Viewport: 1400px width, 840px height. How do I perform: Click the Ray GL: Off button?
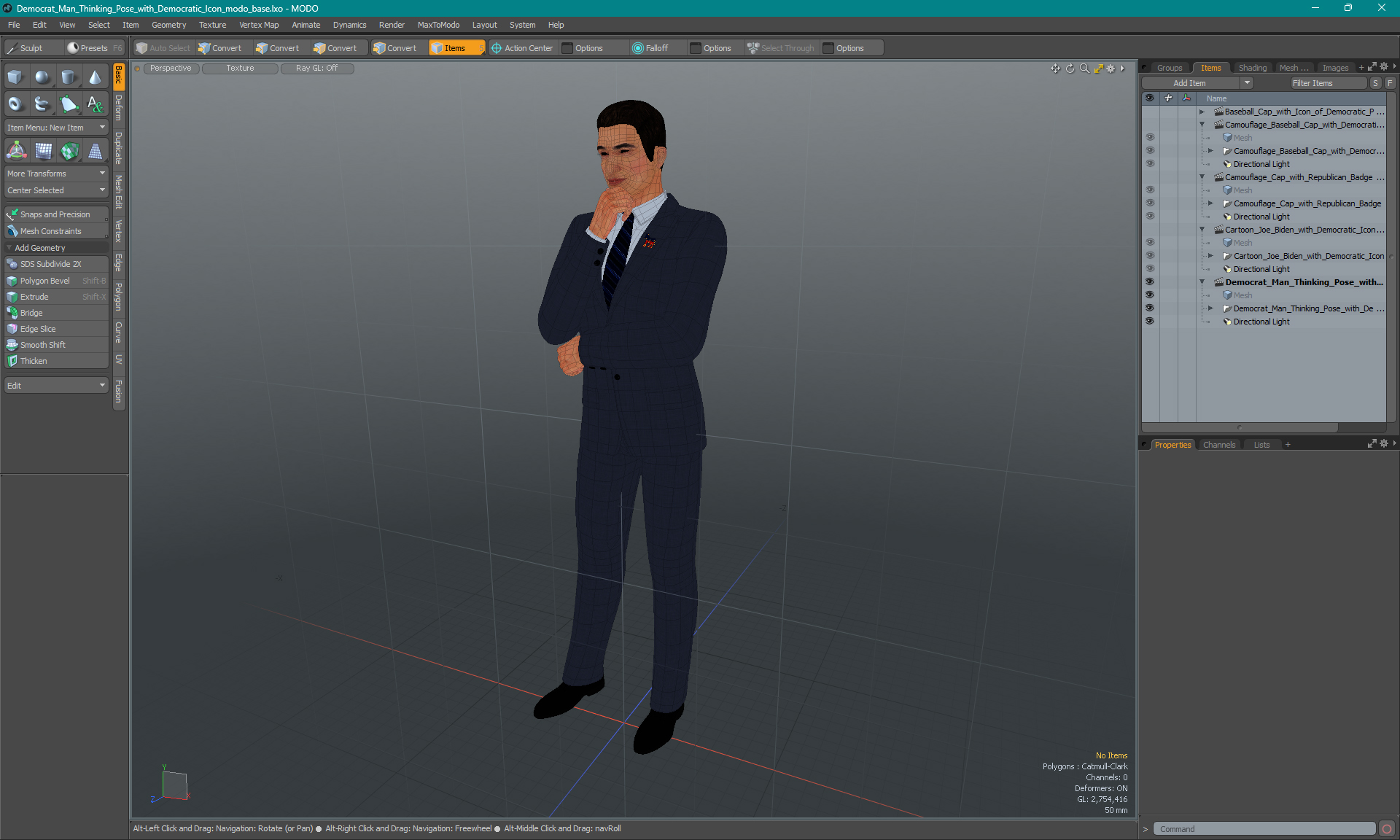316,69
